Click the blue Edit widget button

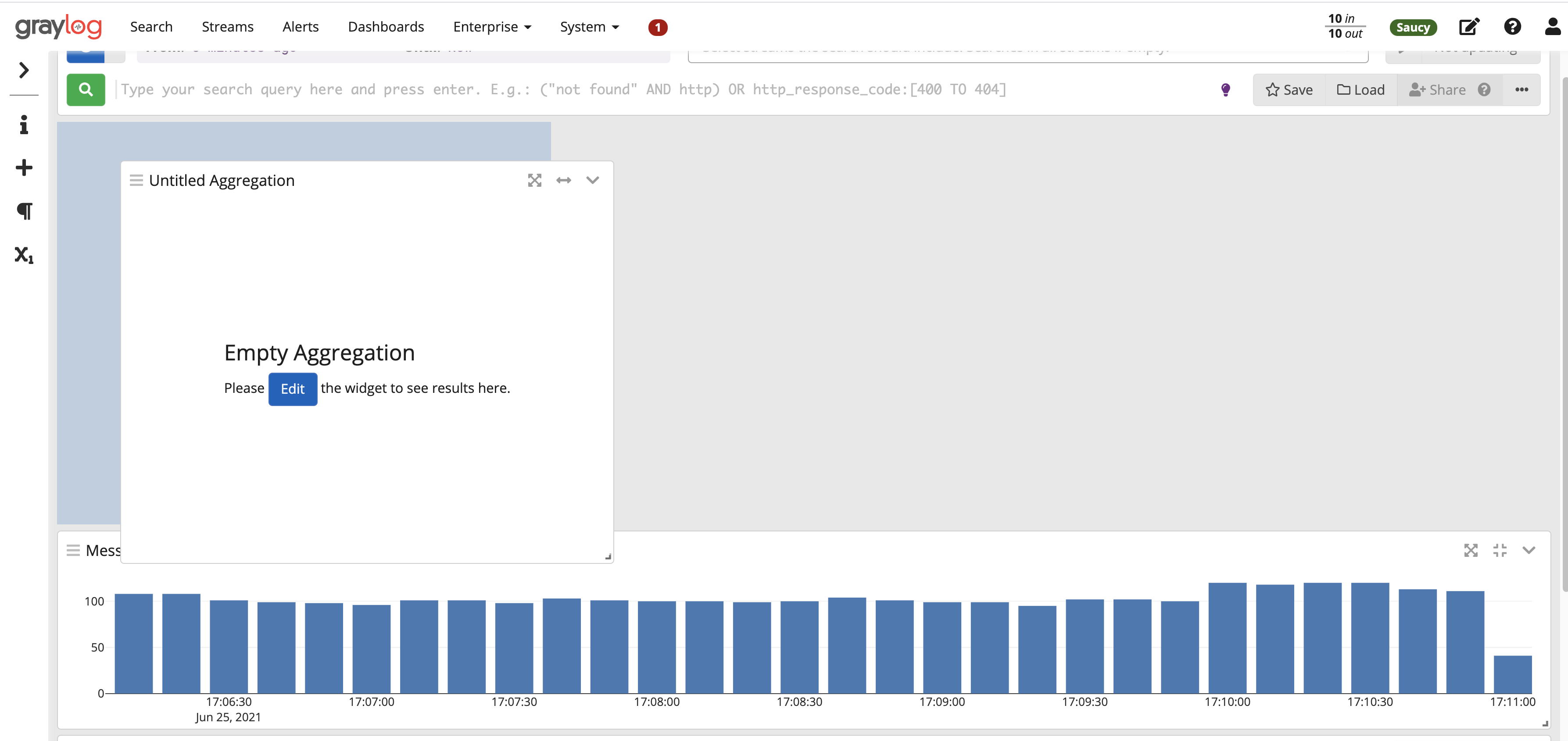[x=292, y=389]
